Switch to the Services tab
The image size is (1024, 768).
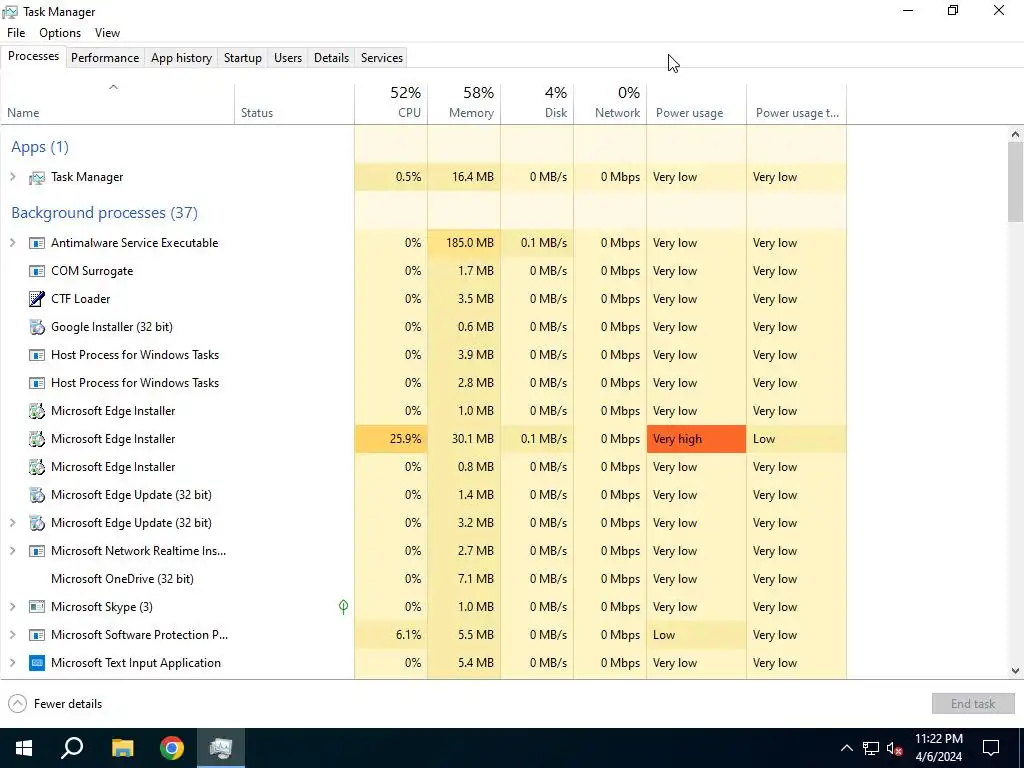click(382, 57)
